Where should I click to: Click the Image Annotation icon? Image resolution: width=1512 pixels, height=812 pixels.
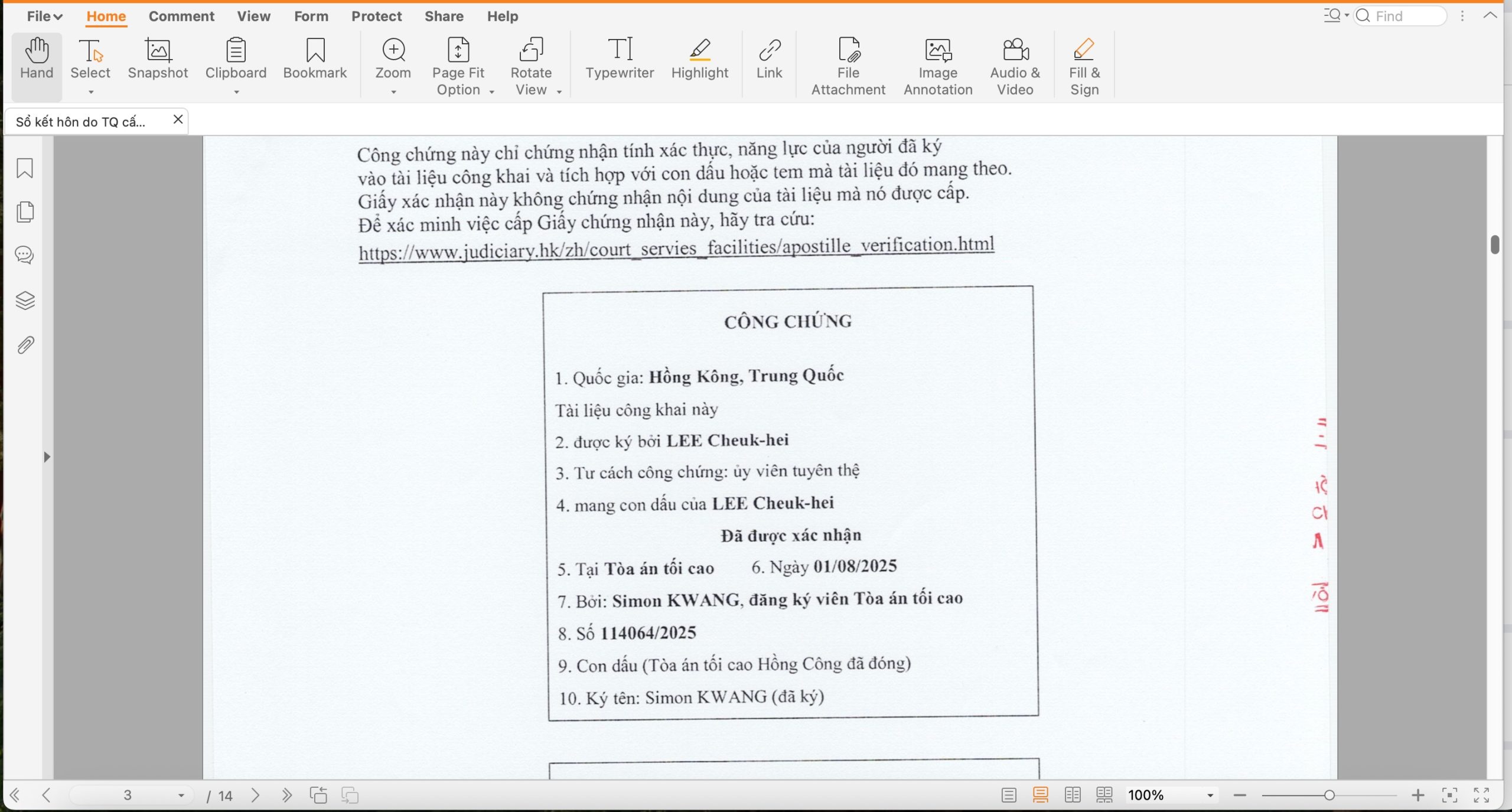[938, 65]
